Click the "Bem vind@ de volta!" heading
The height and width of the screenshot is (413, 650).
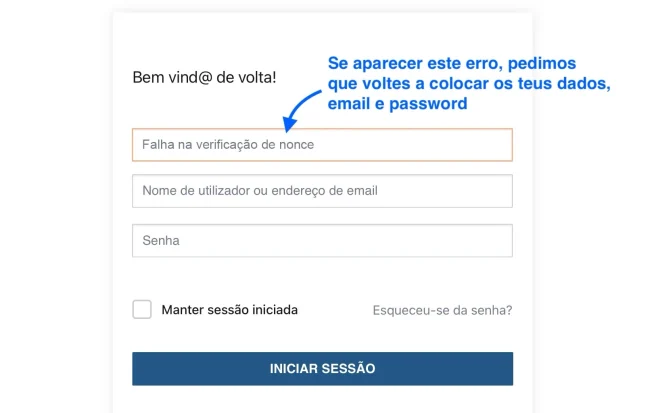[x=204, y=77]
